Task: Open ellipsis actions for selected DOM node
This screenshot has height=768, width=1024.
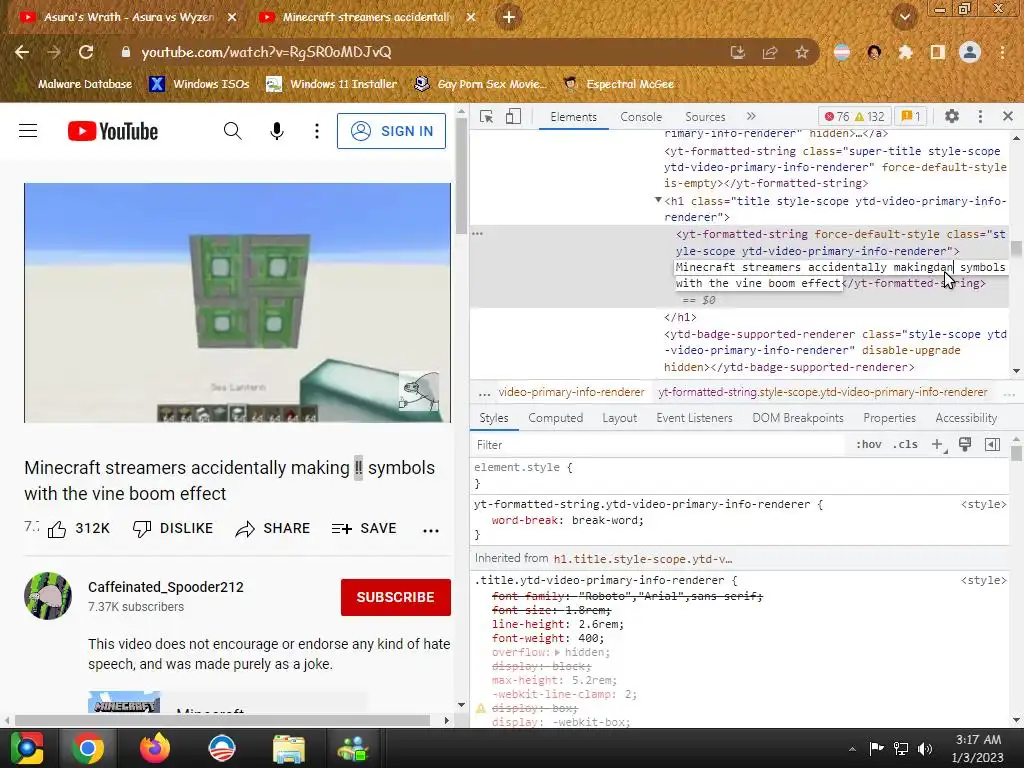Action: click(x=477, y=234)
